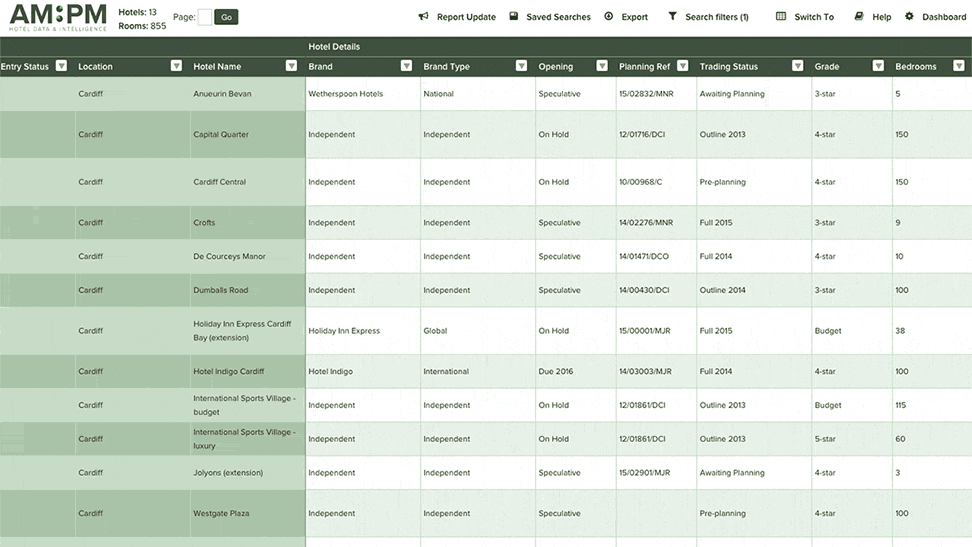
Task: Open the Brand Type column filter dropdown
Action: coord(521,66)
